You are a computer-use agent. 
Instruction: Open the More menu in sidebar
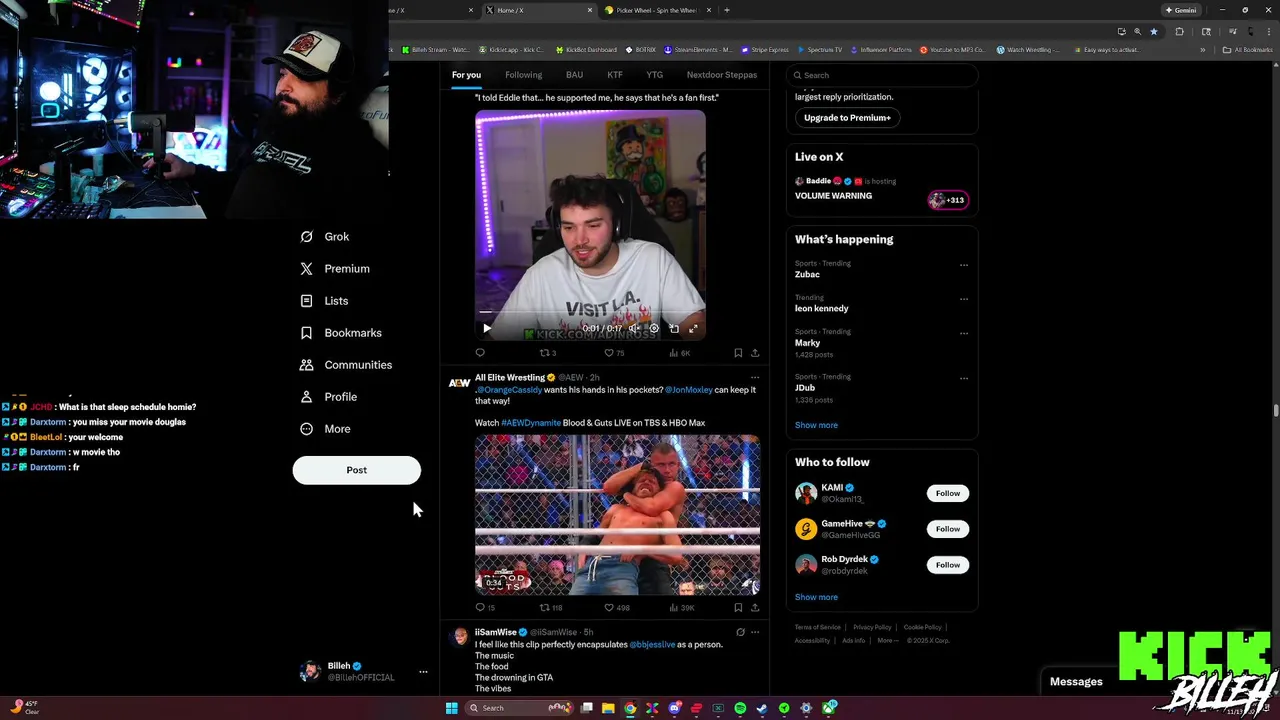[325, 429]
